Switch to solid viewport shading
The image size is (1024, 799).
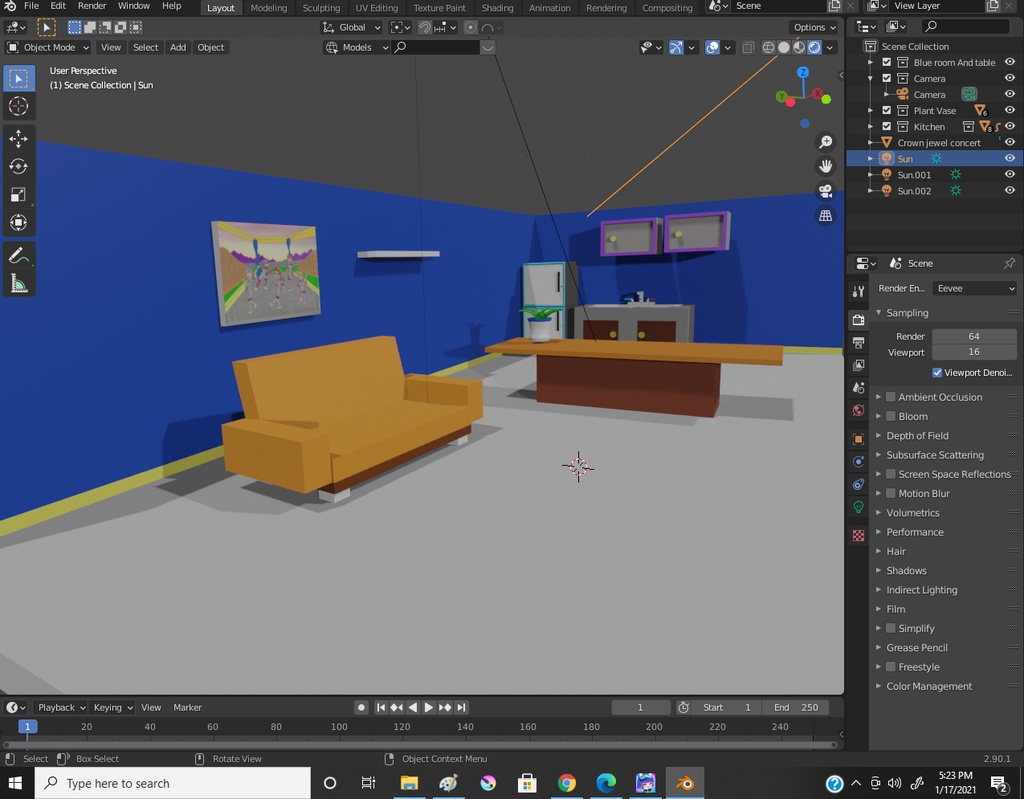pos(784,48)
